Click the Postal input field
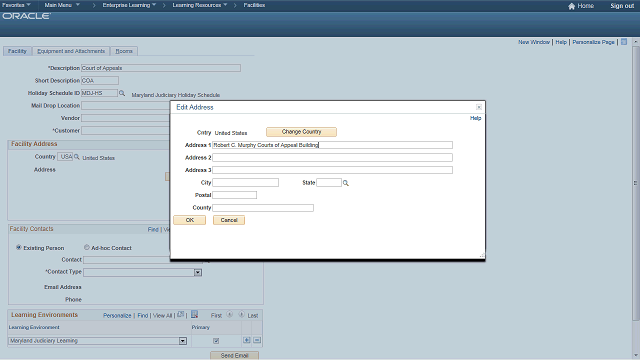This screenshot has height=360, width=640. click(x=234, y=195)
